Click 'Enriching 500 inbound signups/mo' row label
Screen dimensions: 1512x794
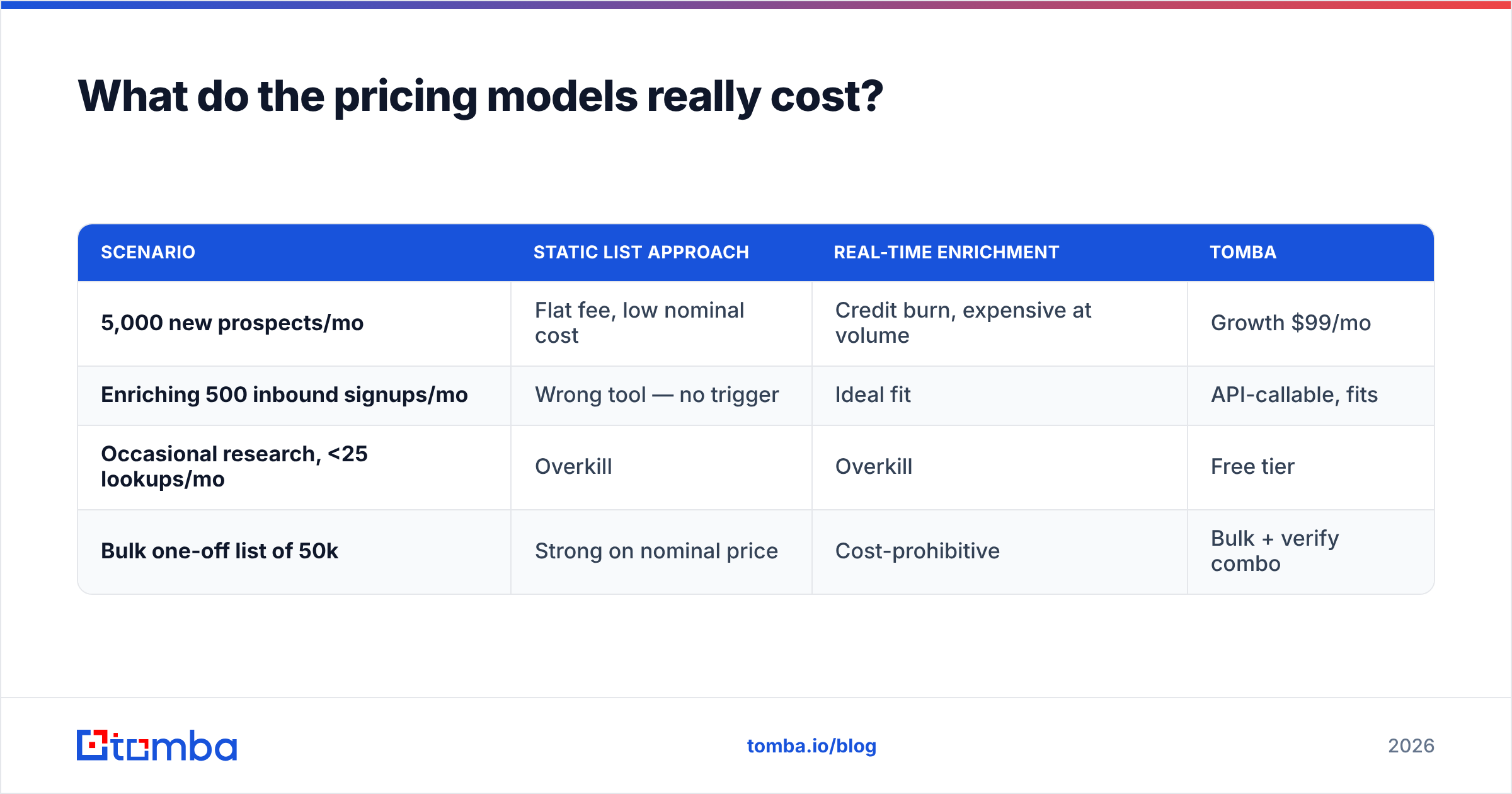284,394
